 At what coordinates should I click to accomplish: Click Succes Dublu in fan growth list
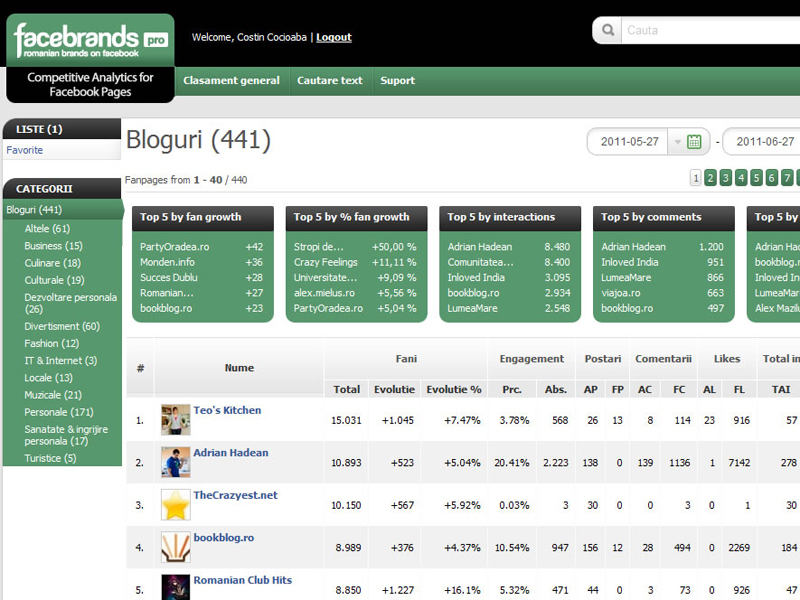(168, 278)
